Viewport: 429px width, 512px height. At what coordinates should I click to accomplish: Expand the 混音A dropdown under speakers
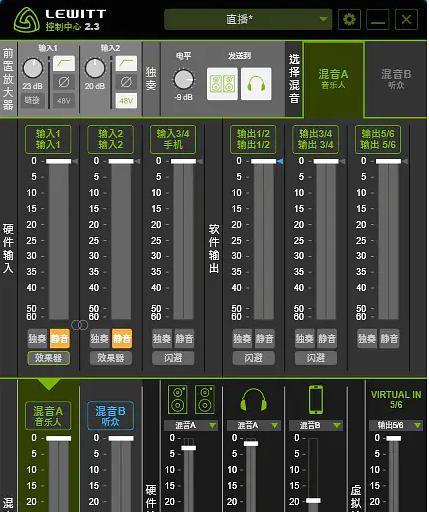coord(191,425)
